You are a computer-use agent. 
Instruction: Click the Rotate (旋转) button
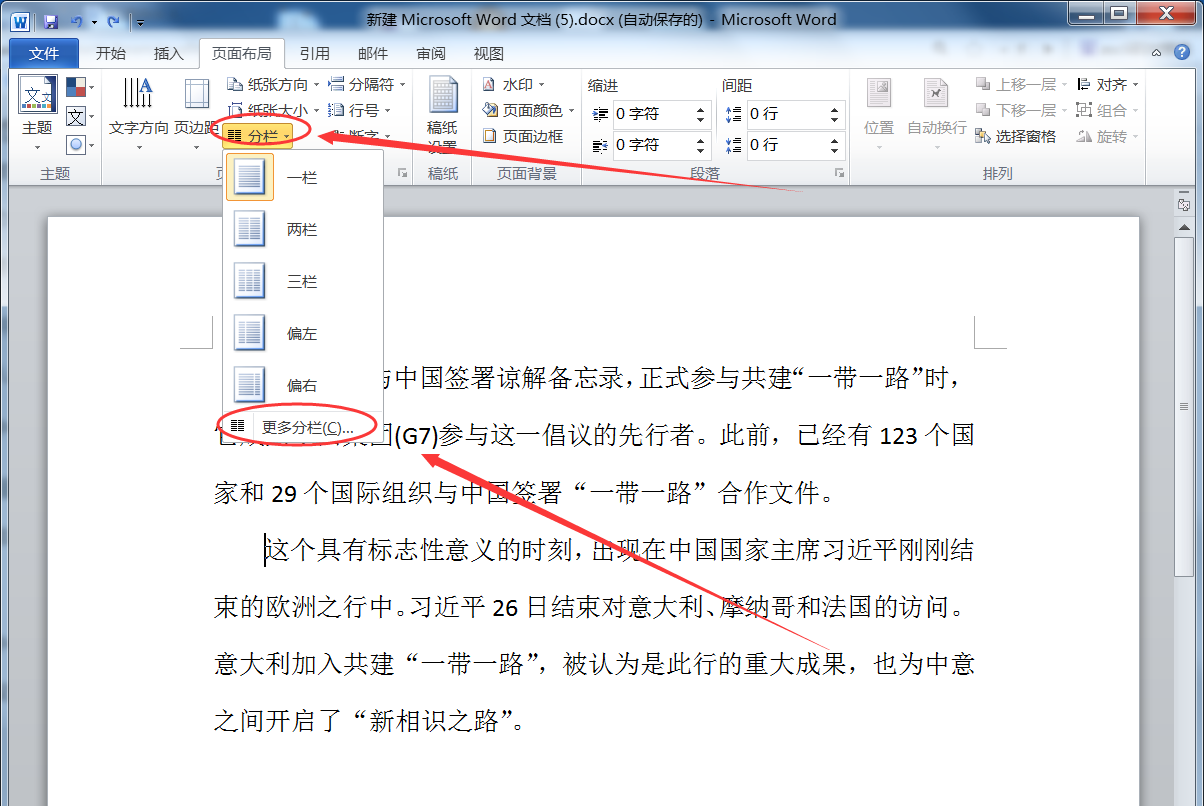1108,137
